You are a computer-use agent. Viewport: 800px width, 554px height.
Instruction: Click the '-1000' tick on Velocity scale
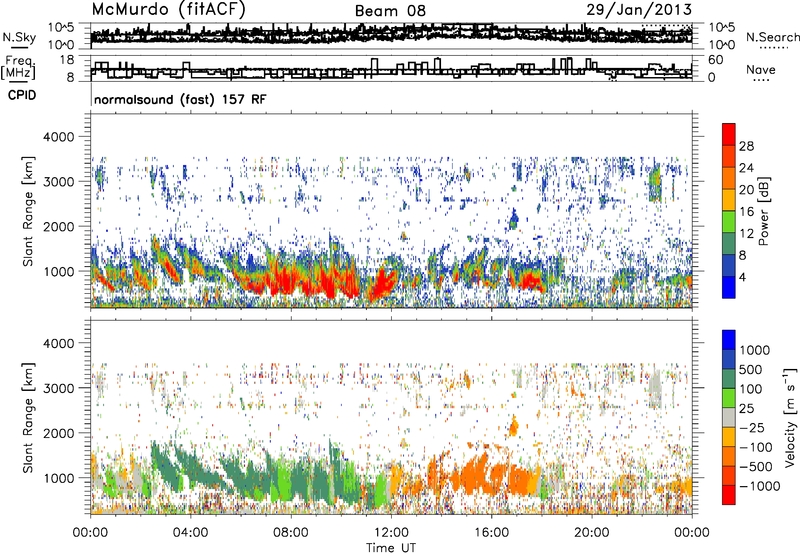point(759,486)
